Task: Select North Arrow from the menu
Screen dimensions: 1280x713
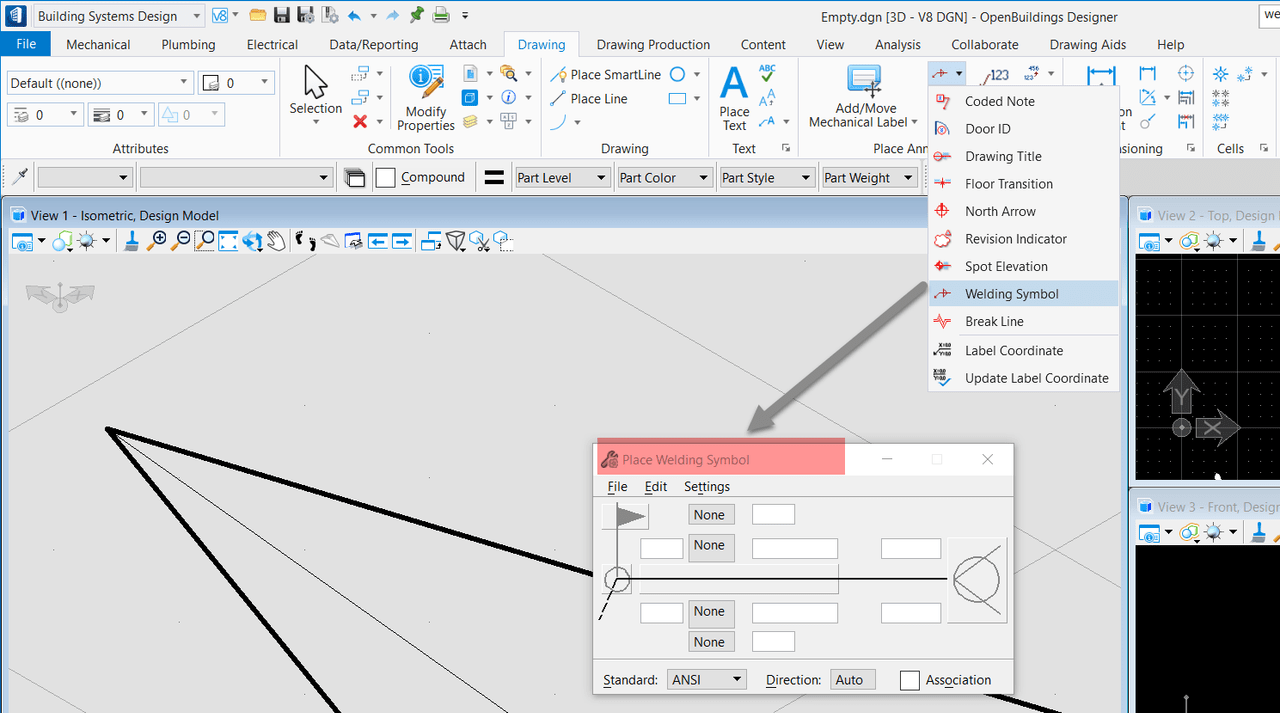Action: (x=1024, y=211)
